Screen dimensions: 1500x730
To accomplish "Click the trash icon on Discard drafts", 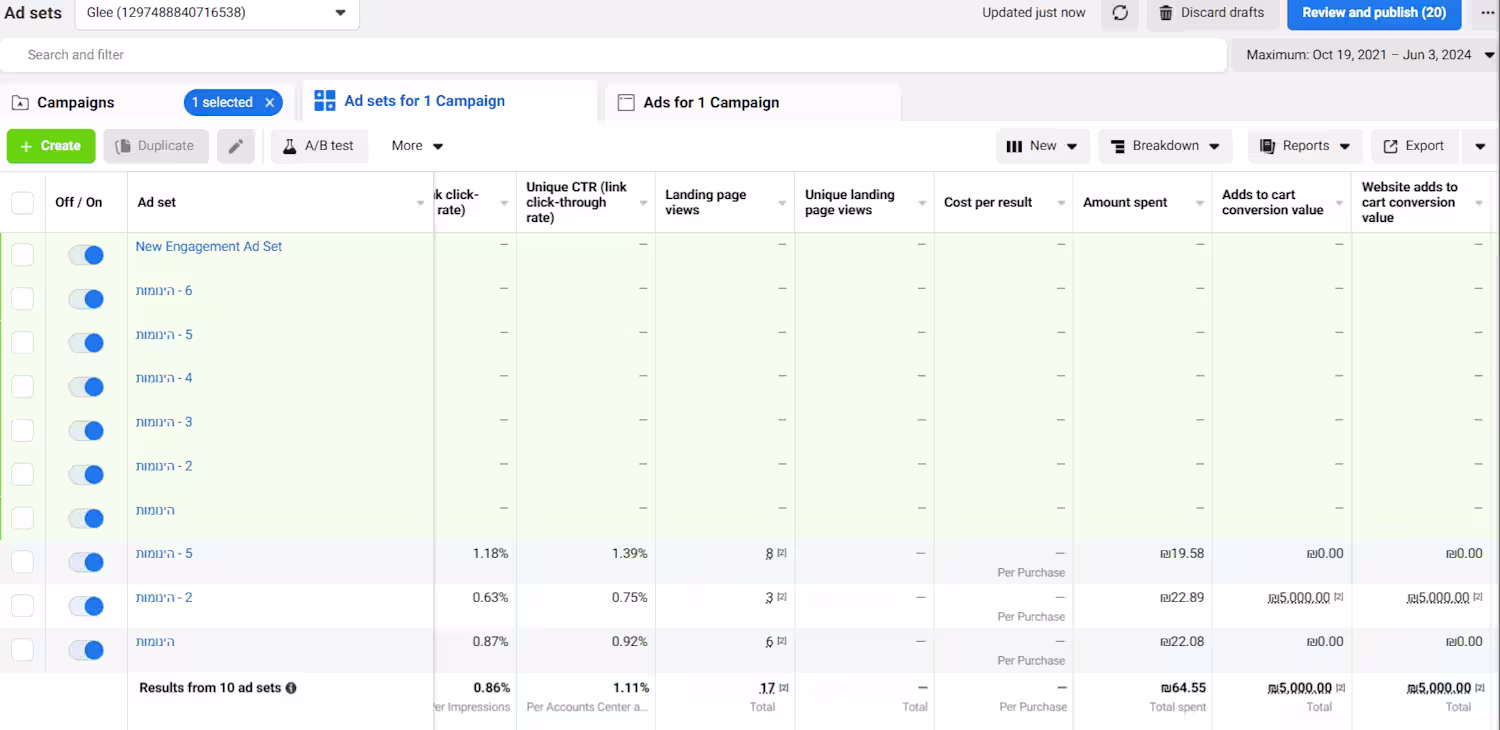I will coord(1166,13).
